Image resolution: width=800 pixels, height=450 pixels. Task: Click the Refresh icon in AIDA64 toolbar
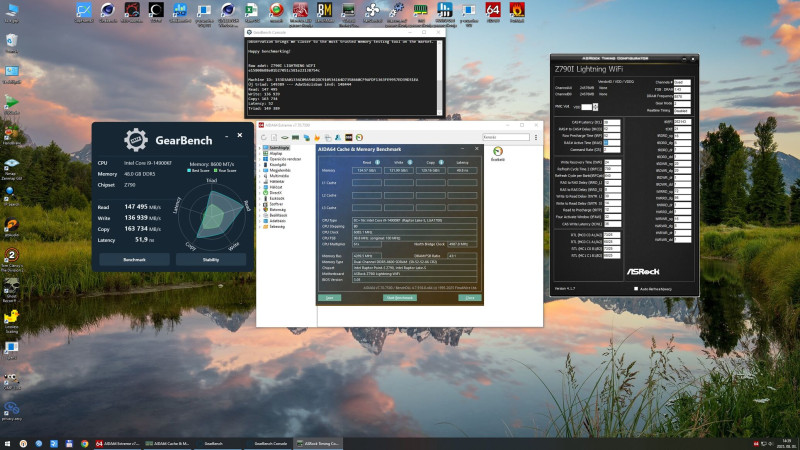pyautogui.click(x=263, y=137)
